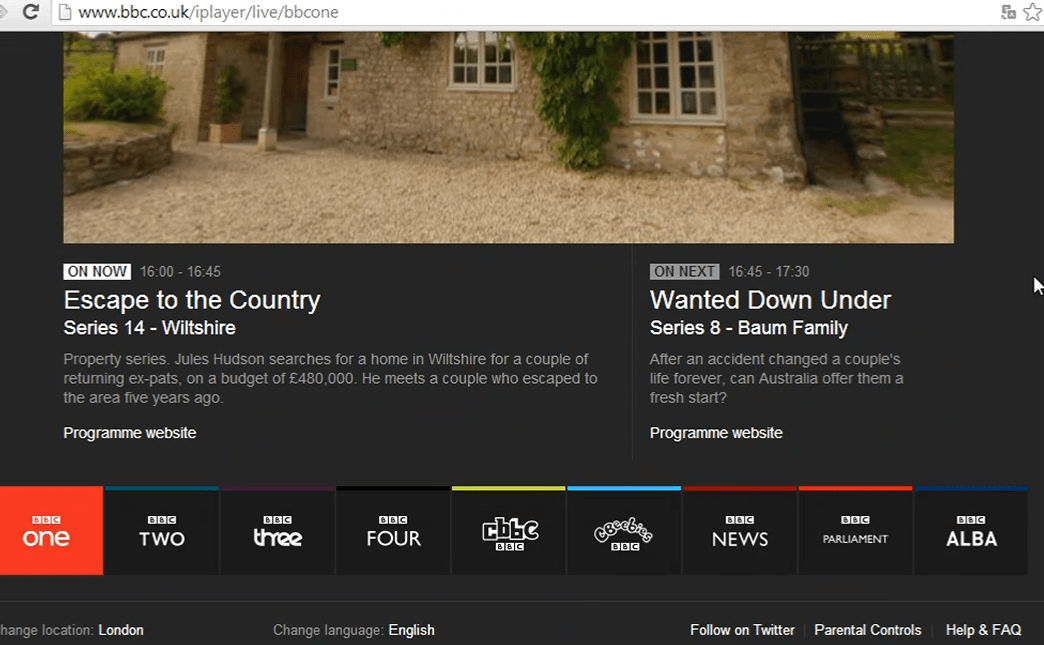Switch to the BBC Two channel
The height and width of the screenshot is (645, 1044).
click(x=162, y=531)
